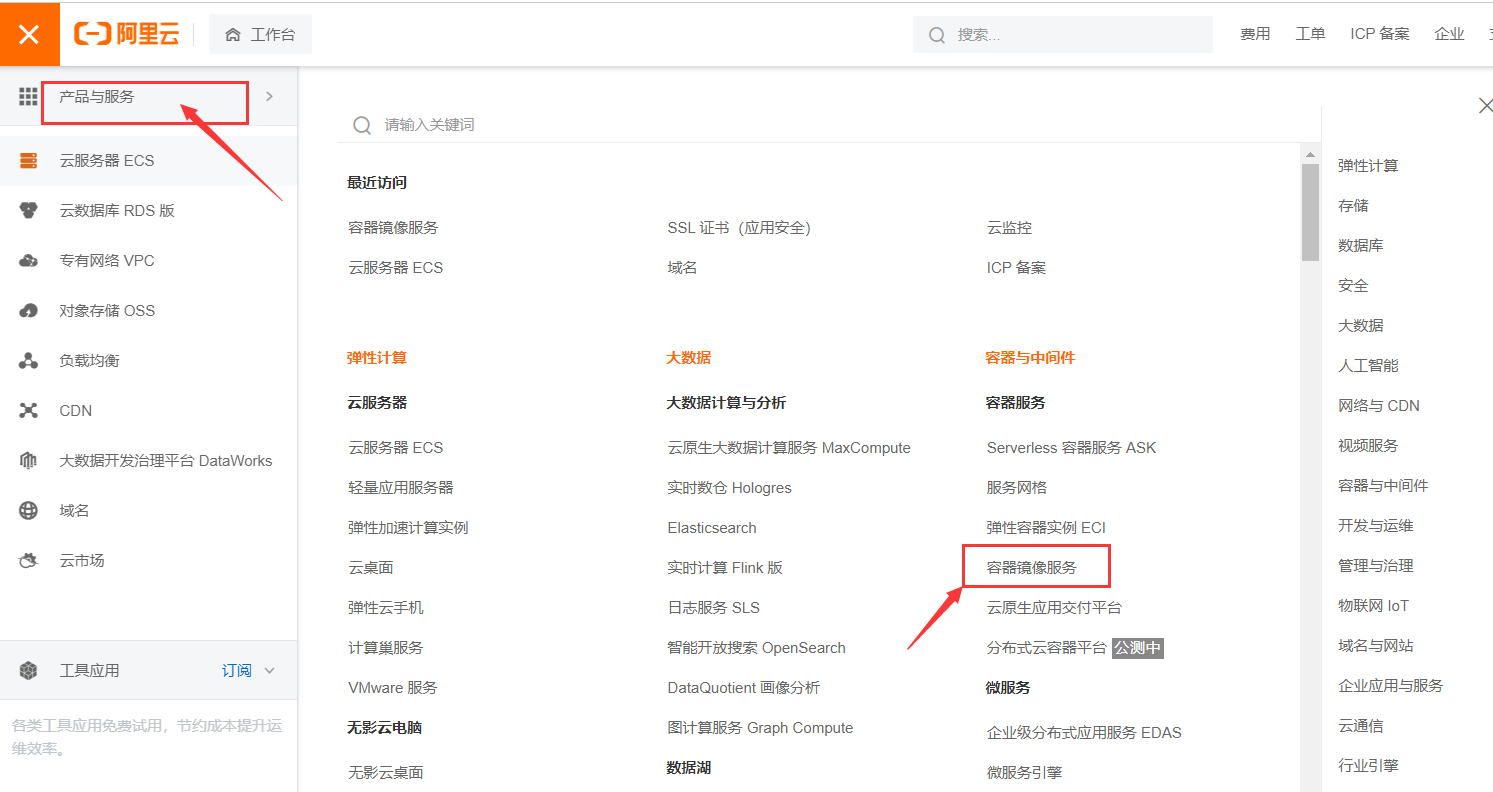Open 智能开放搜索 OpenSearch link
This screenshot has width=1493, height=792.
(x=756, y=648)
